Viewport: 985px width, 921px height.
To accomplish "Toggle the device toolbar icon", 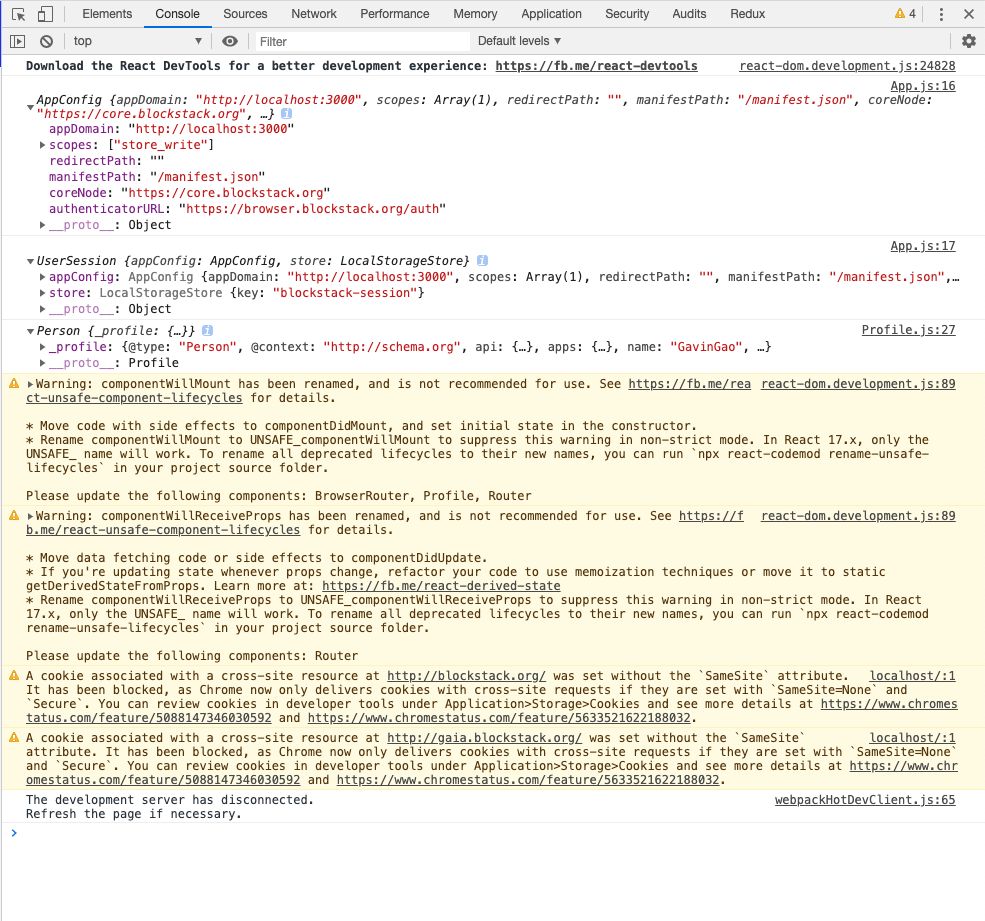I will coord(45,14).
